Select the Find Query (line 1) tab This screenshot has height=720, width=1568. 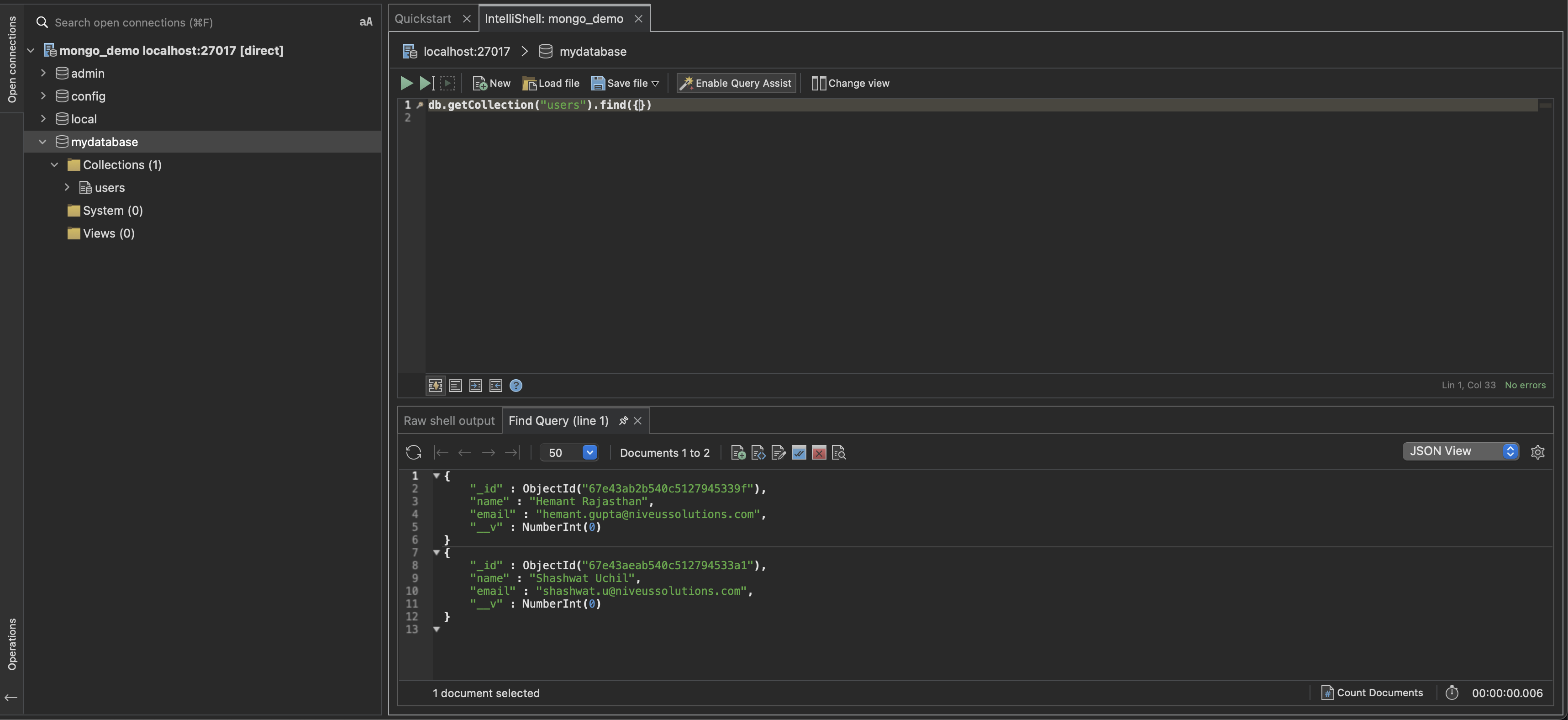click(x=558, y=421)
